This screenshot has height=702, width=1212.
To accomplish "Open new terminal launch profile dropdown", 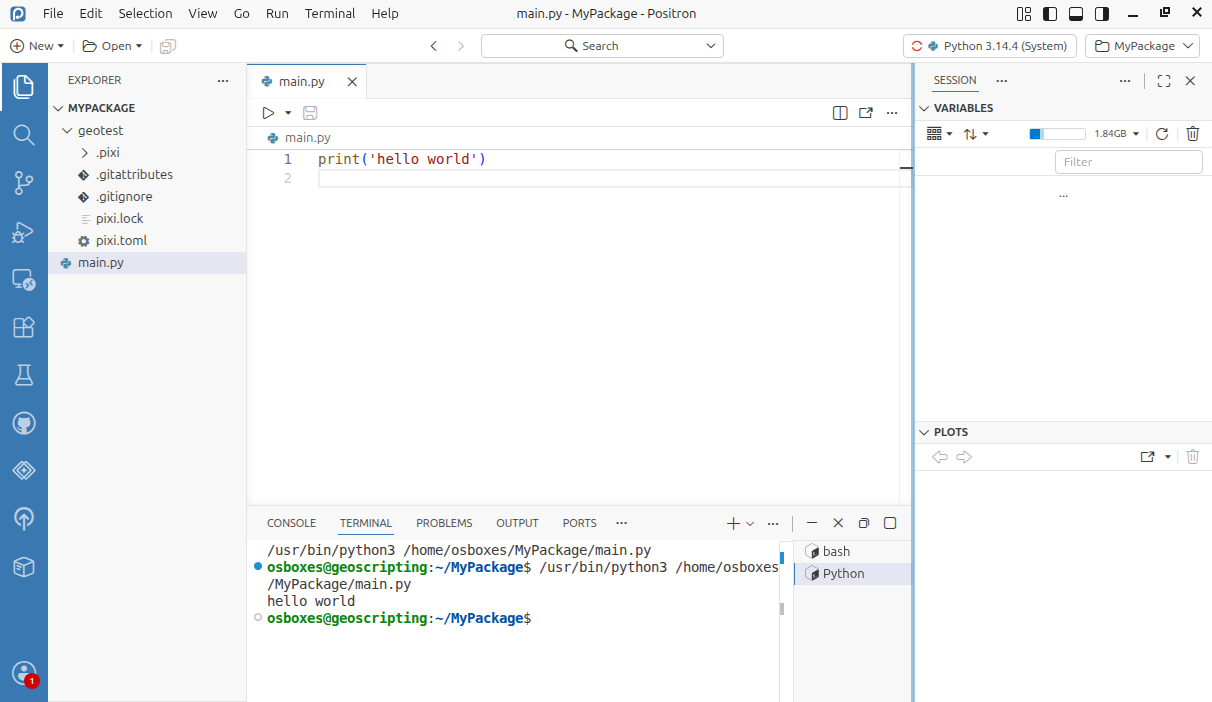I will (x=750, y=524).
